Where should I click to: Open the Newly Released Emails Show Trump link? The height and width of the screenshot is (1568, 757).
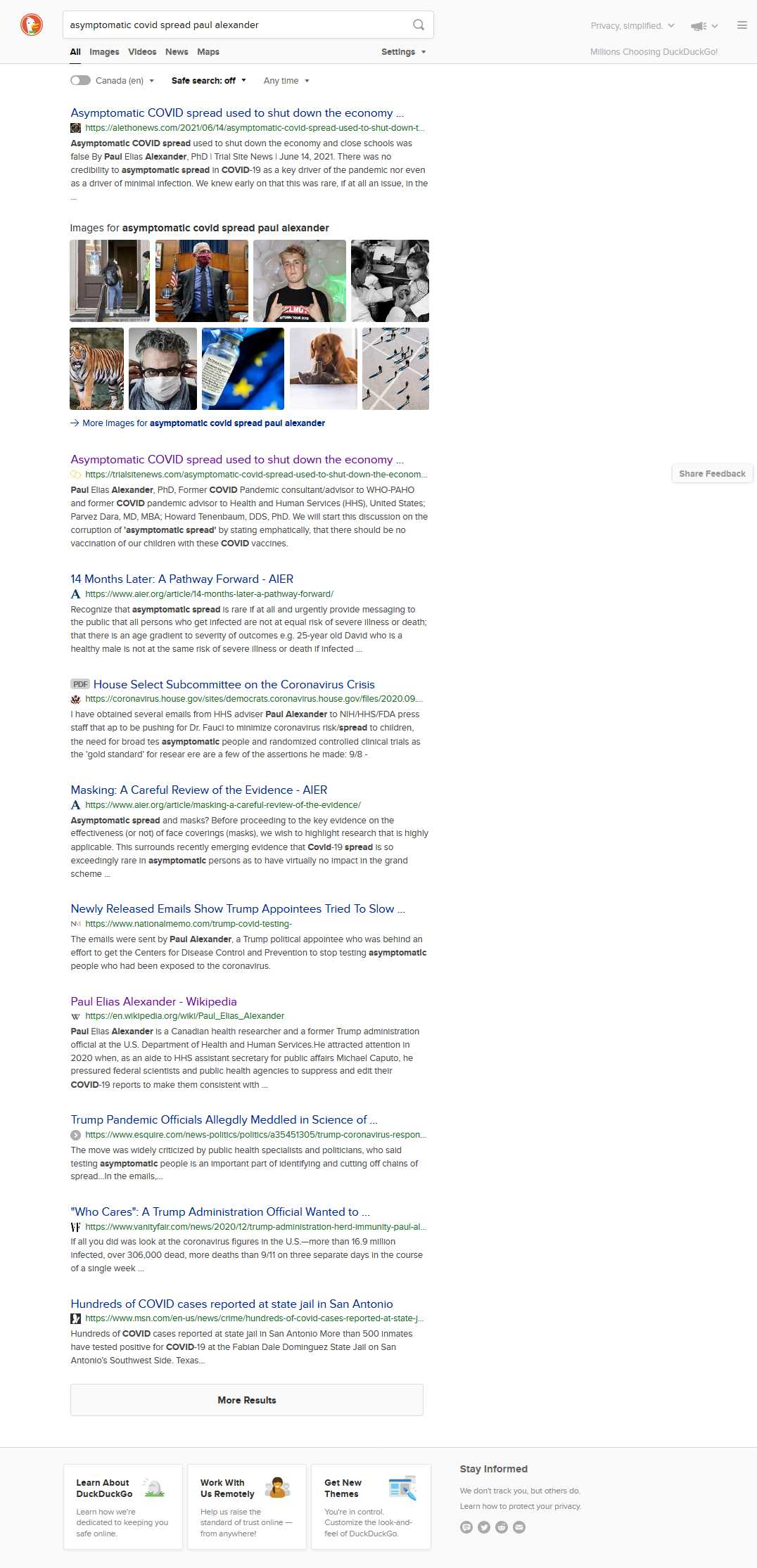[x=238, y=908]
